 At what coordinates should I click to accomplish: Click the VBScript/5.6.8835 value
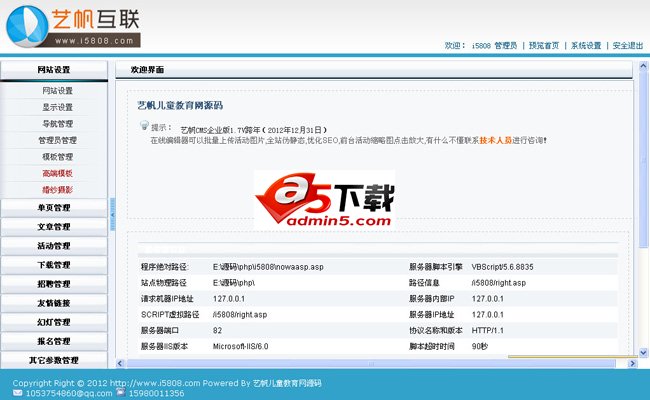[x=502, y=267]
